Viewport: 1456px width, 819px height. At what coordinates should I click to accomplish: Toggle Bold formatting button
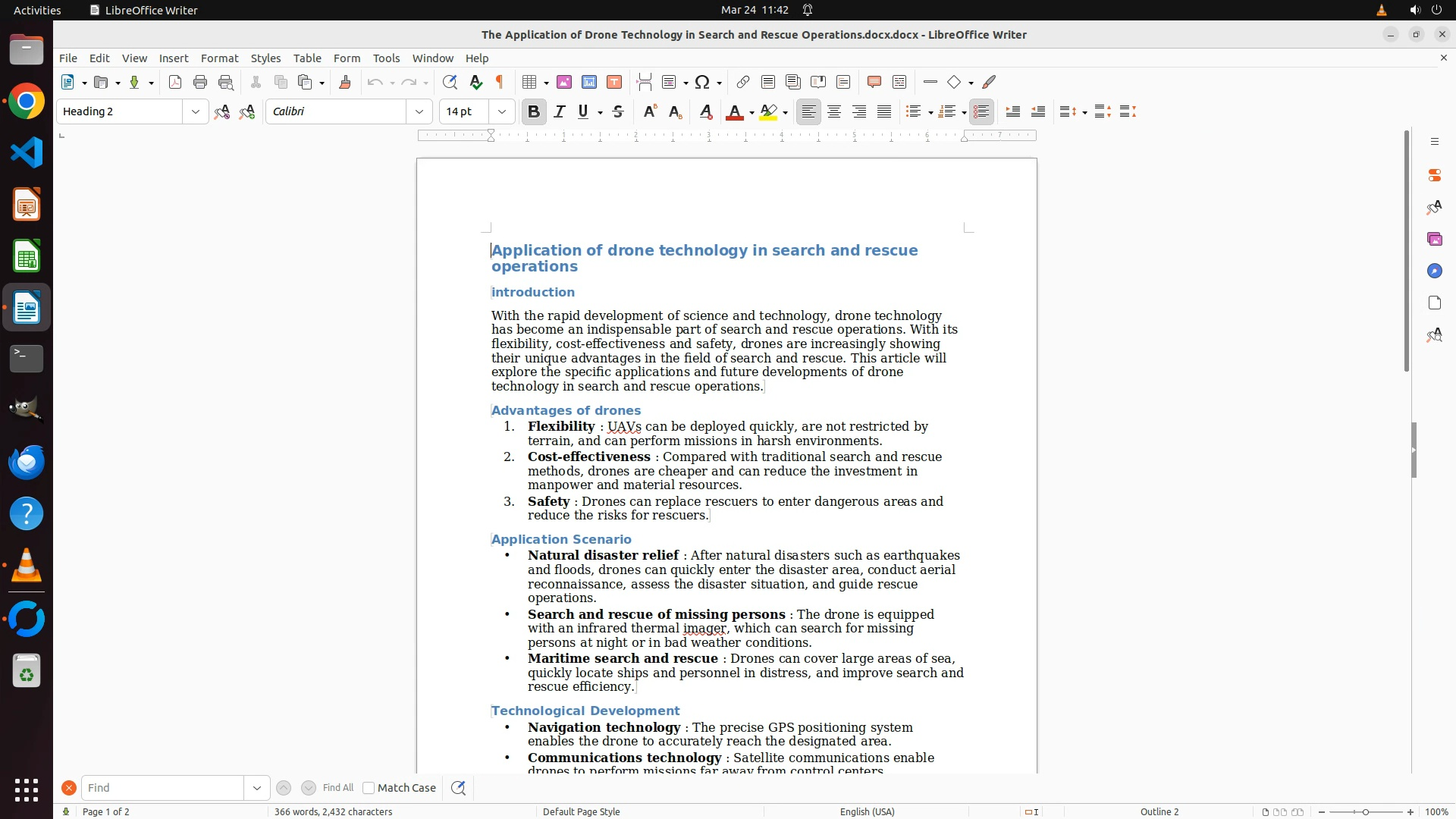pyautogui.click(x=534, y=111)
